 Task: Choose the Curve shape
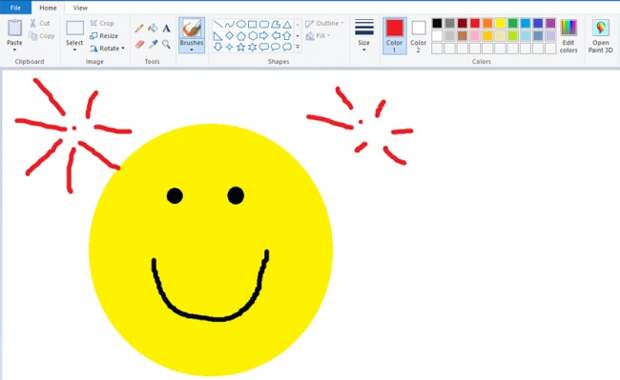(229, 25)
